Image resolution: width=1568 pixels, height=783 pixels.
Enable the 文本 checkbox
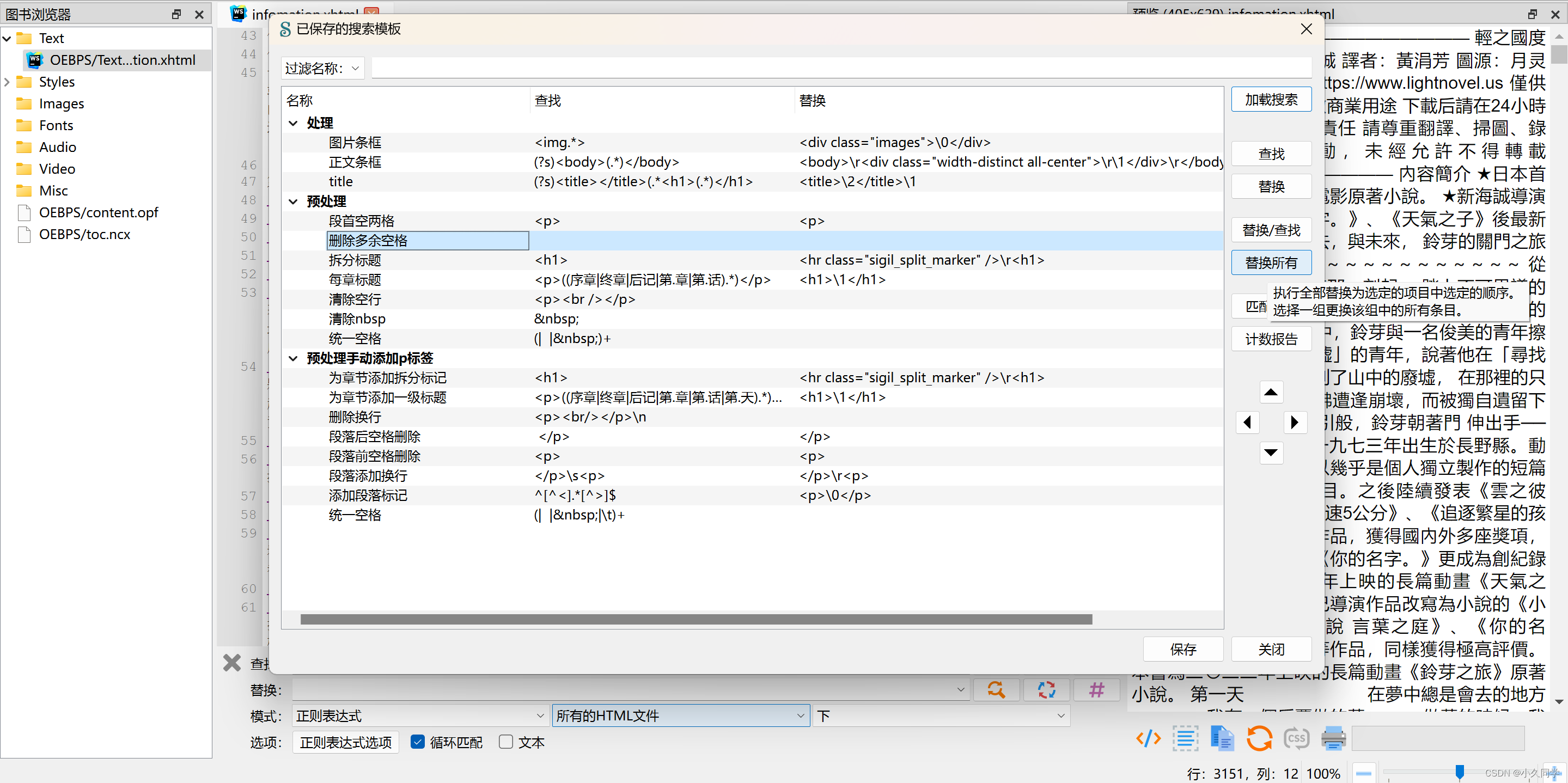505,742
